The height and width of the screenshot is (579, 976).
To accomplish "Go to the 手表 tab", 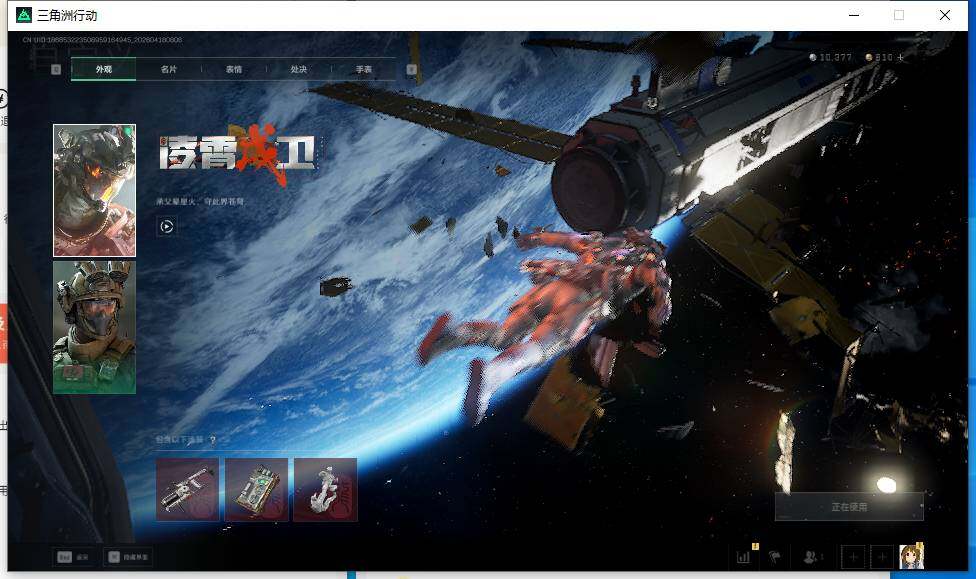I will click(364, 69).
